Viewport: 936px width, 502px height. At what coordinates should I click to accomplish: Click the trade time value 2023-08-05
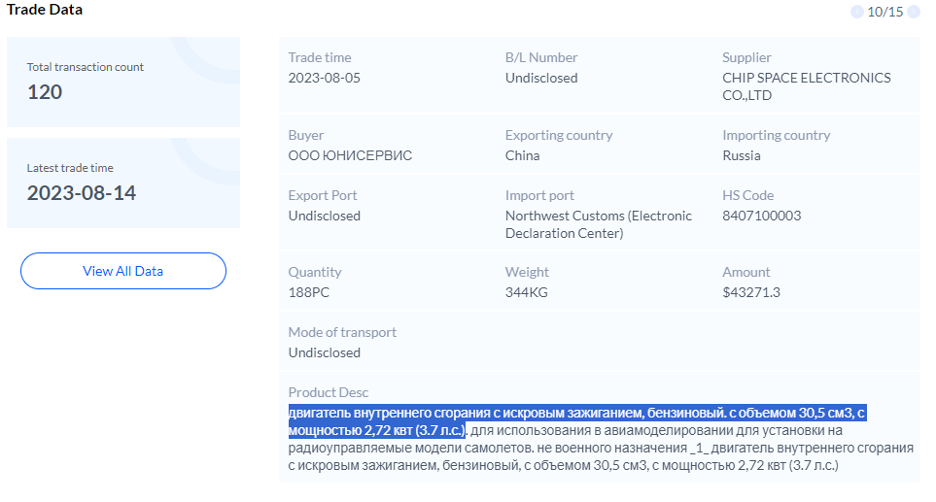(324, 78)
